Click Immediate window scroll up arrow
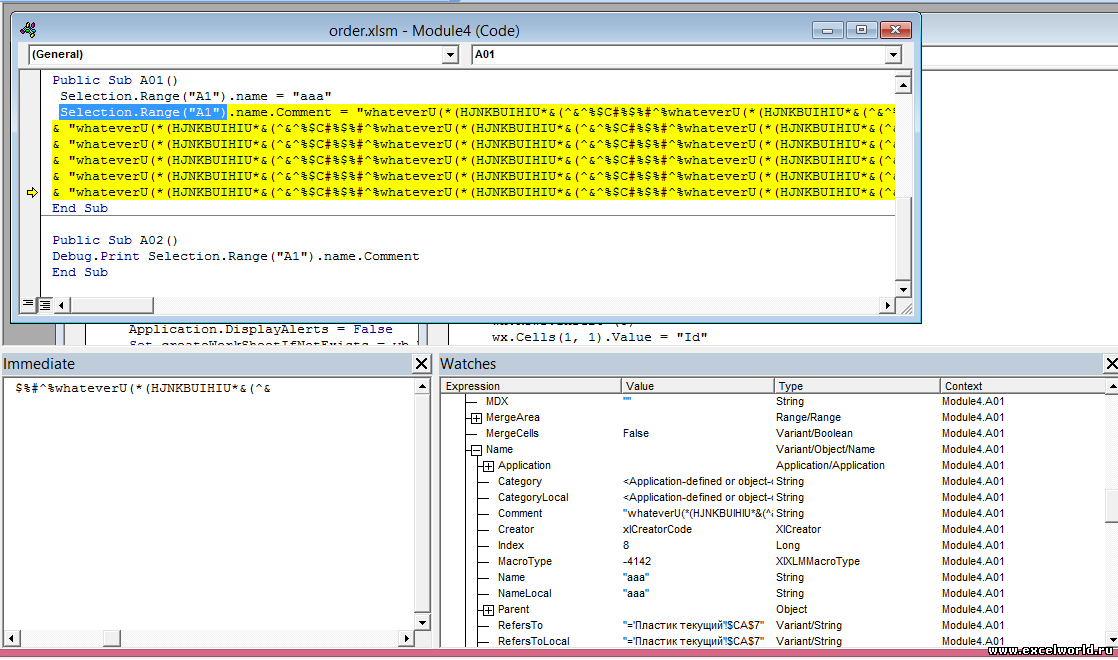Viewport: 1118px width, 660px height. point(422,386)
